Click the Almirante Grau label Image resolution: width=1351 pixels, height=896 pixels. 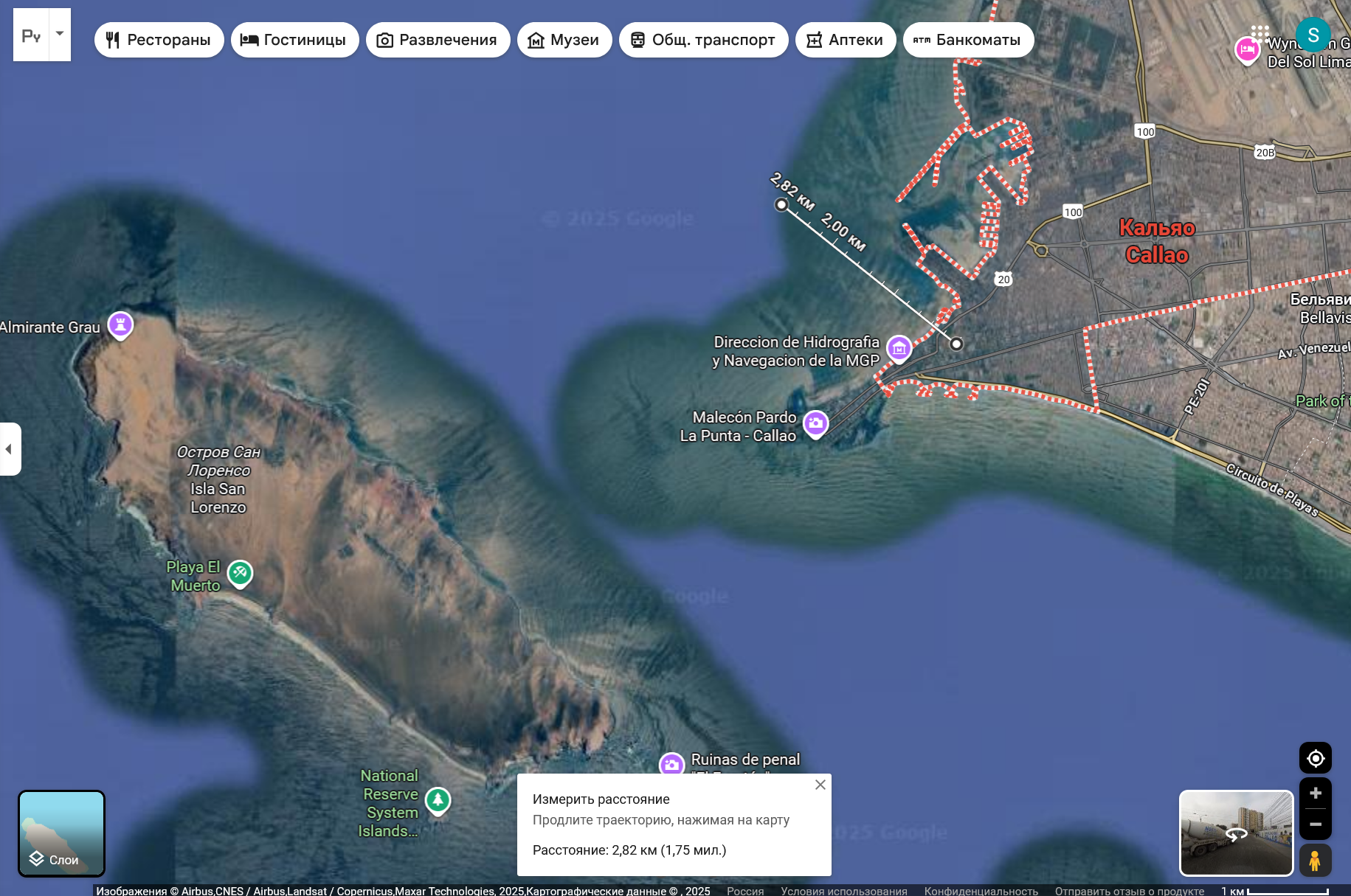50,327
